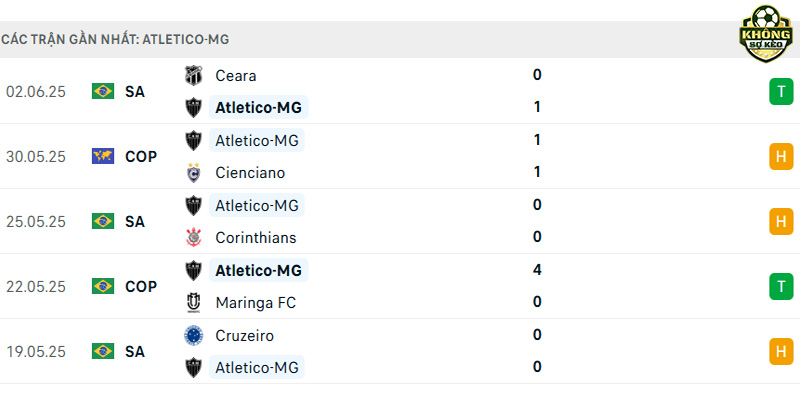Click the Maringa FC club crest
This screenshot has width=800, height=400.
pos(193,303)
